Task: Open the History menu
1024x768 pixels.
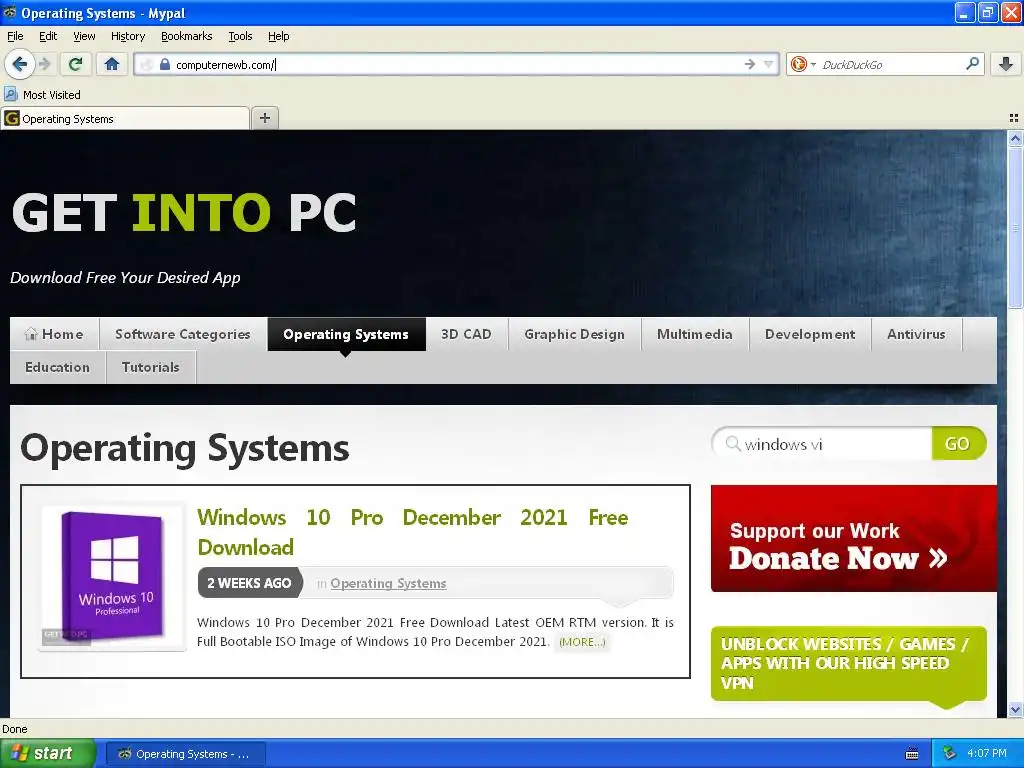Action: tap(127, 36)
